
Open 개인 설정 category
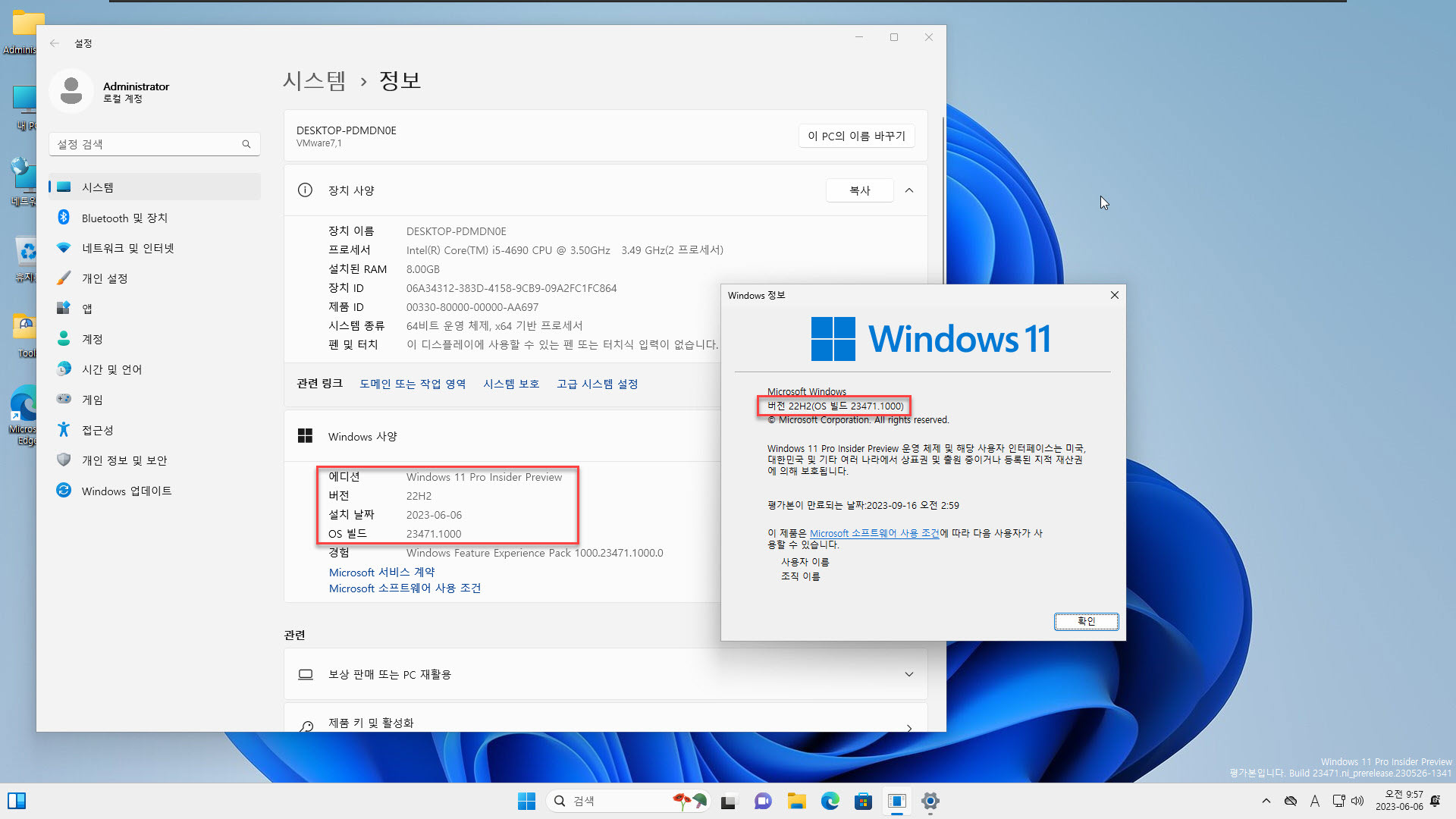pyautogui.click(x=155, y=278)
